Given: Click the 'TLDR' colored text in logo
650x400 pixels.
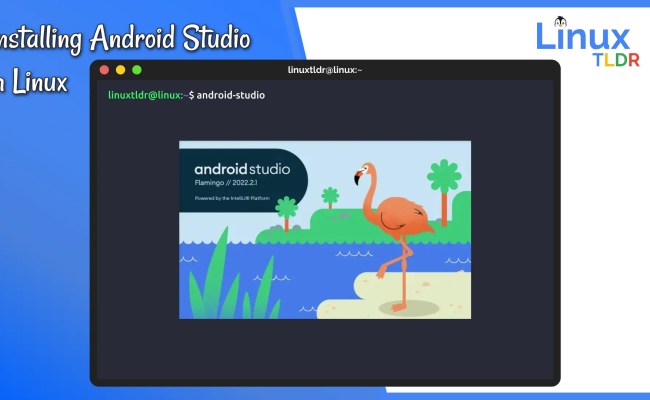Looking at the screenshot, I should (x=616, y=60).
